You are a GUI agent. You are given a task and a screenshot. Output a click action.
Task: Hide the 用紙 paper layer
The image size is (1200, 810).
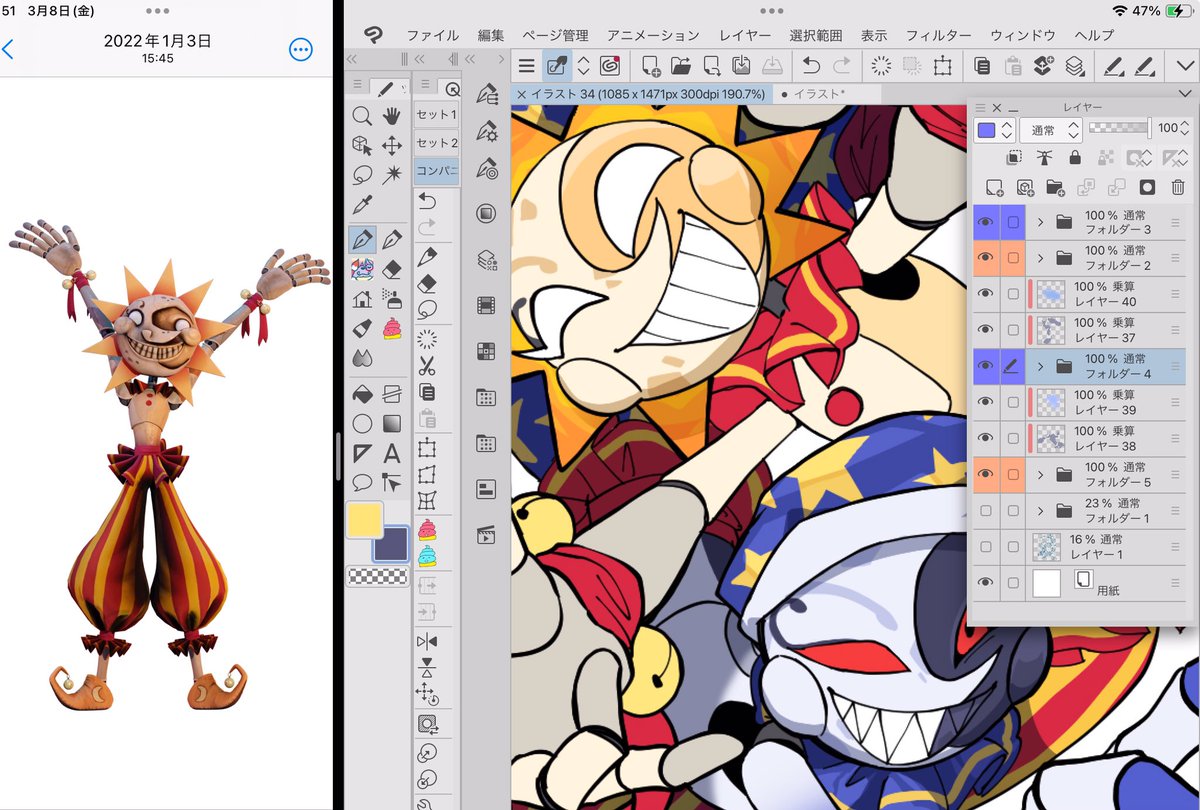[985, 582]
